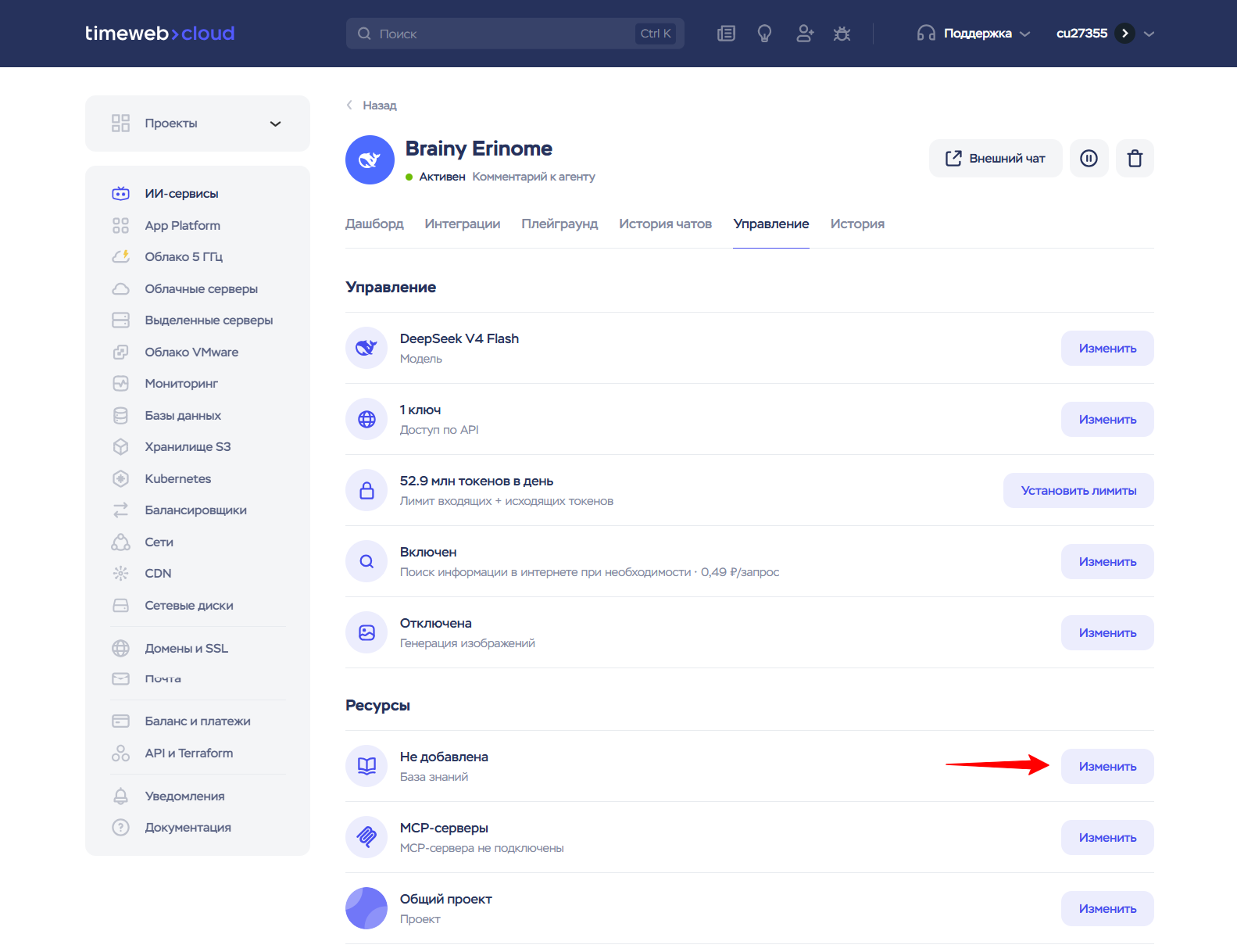The height and width of the screenshot is (952, 1237).
Task: Open Баланс и платежи page
Action: [198, 721]
